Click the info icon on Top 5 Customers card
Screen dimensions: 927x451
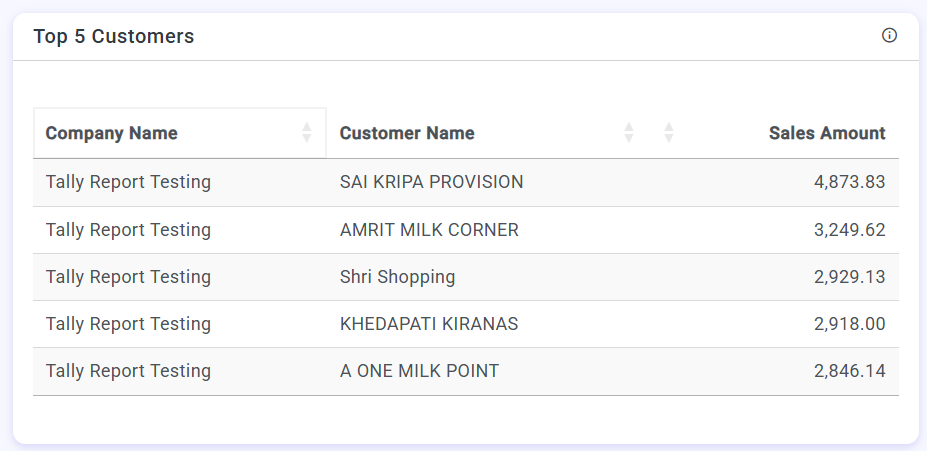889,36
